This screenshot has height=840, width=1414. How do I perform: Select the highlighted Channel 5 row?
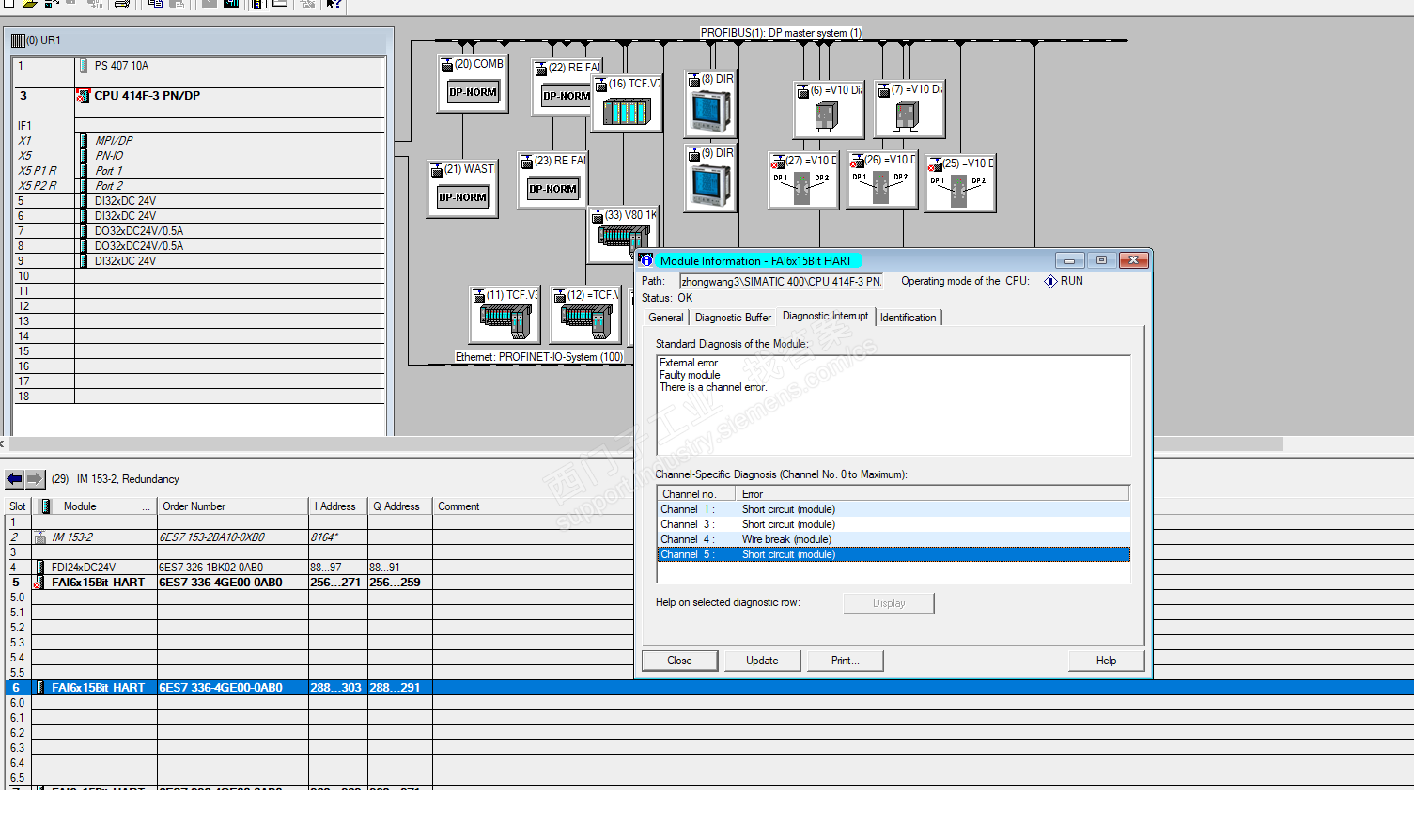point(893,554)
